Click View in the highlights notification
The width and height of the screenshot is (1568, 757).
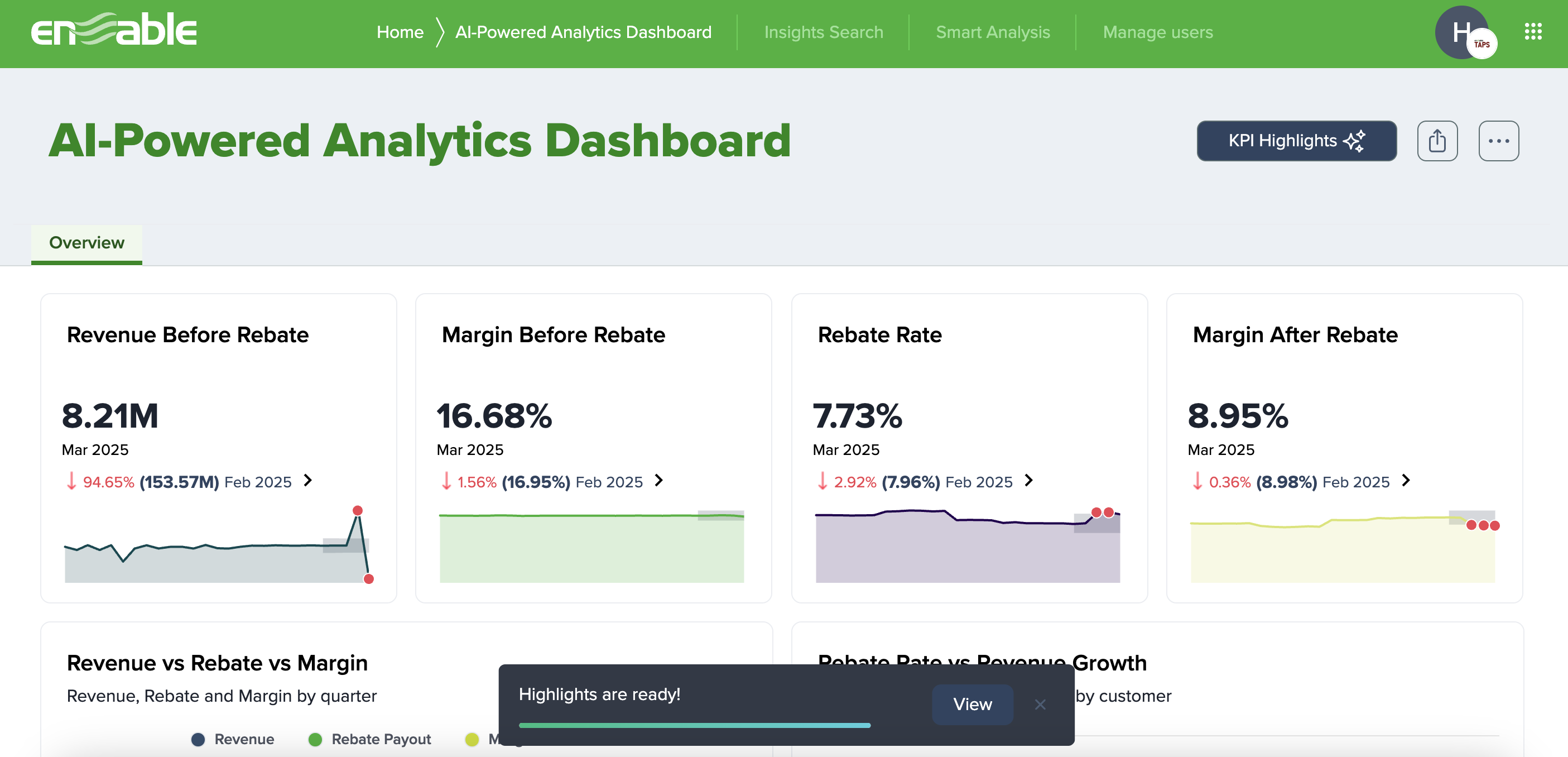click(972, 705)
